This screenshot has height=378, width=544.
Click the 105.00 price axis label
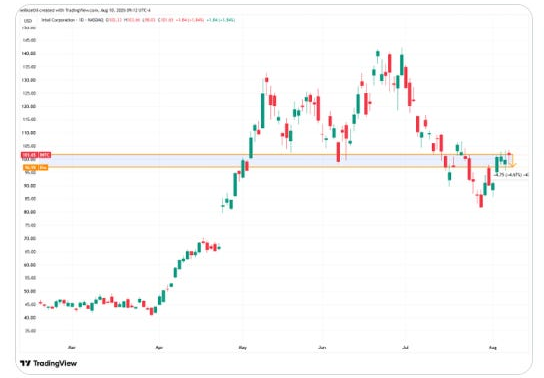[x=29, y=146]
